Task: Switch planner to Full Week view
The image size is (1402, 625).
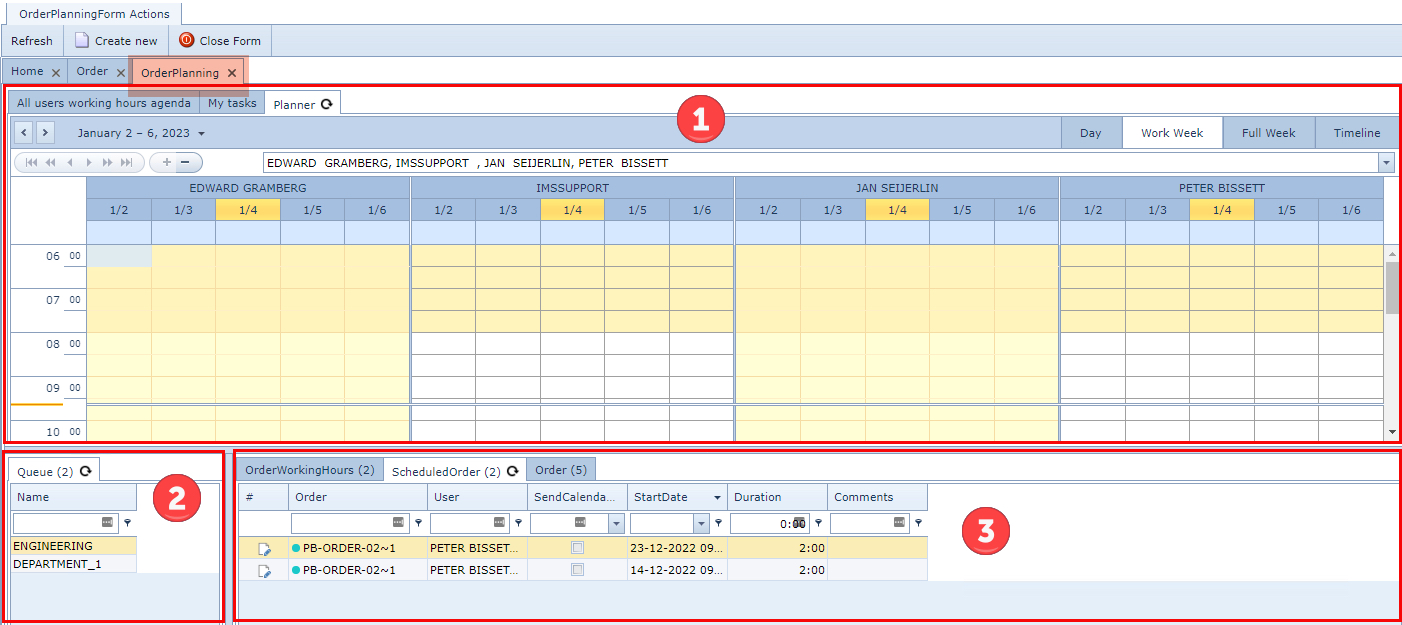Action: 1268,133
